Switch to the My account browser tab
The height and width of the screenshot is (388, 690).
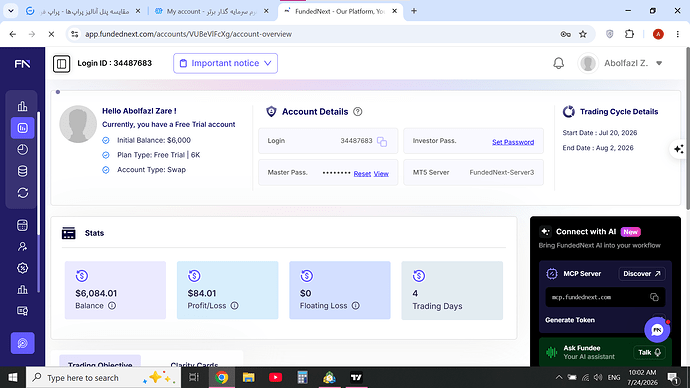[211, 11]
